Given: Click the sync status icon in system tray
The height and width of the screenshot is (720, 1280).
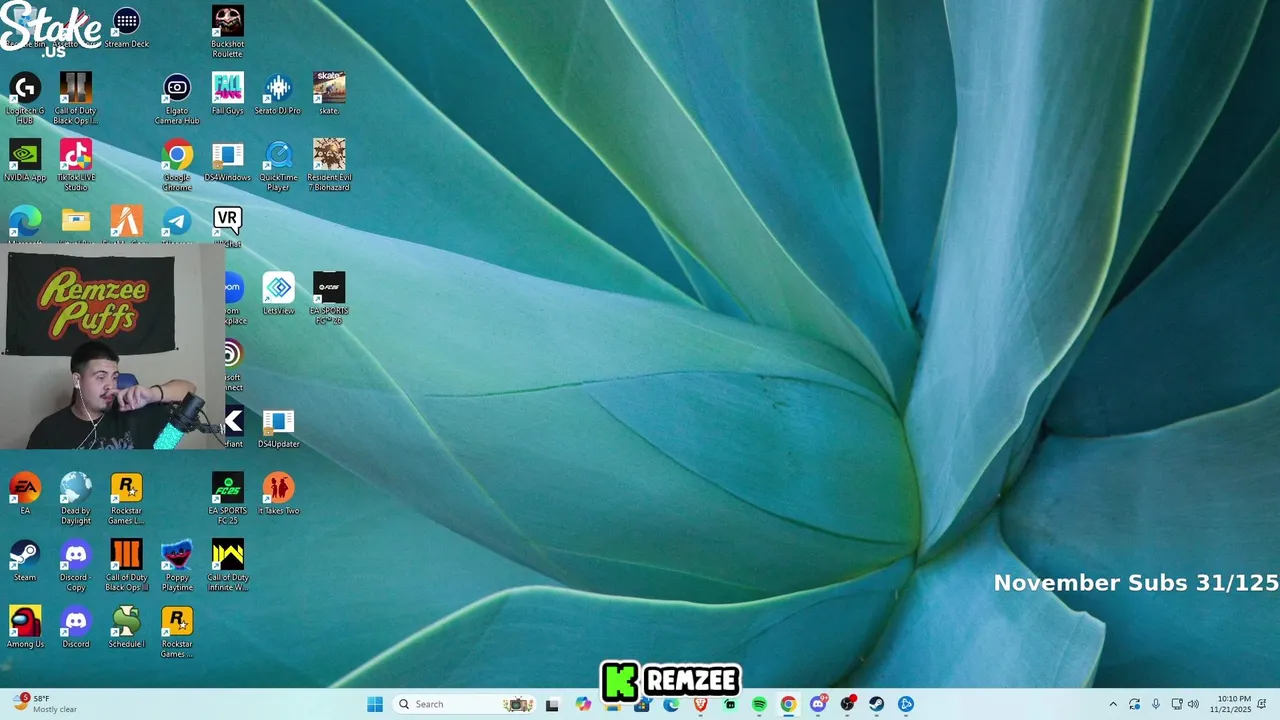Looking at the screenshot, I should 1134,704.
